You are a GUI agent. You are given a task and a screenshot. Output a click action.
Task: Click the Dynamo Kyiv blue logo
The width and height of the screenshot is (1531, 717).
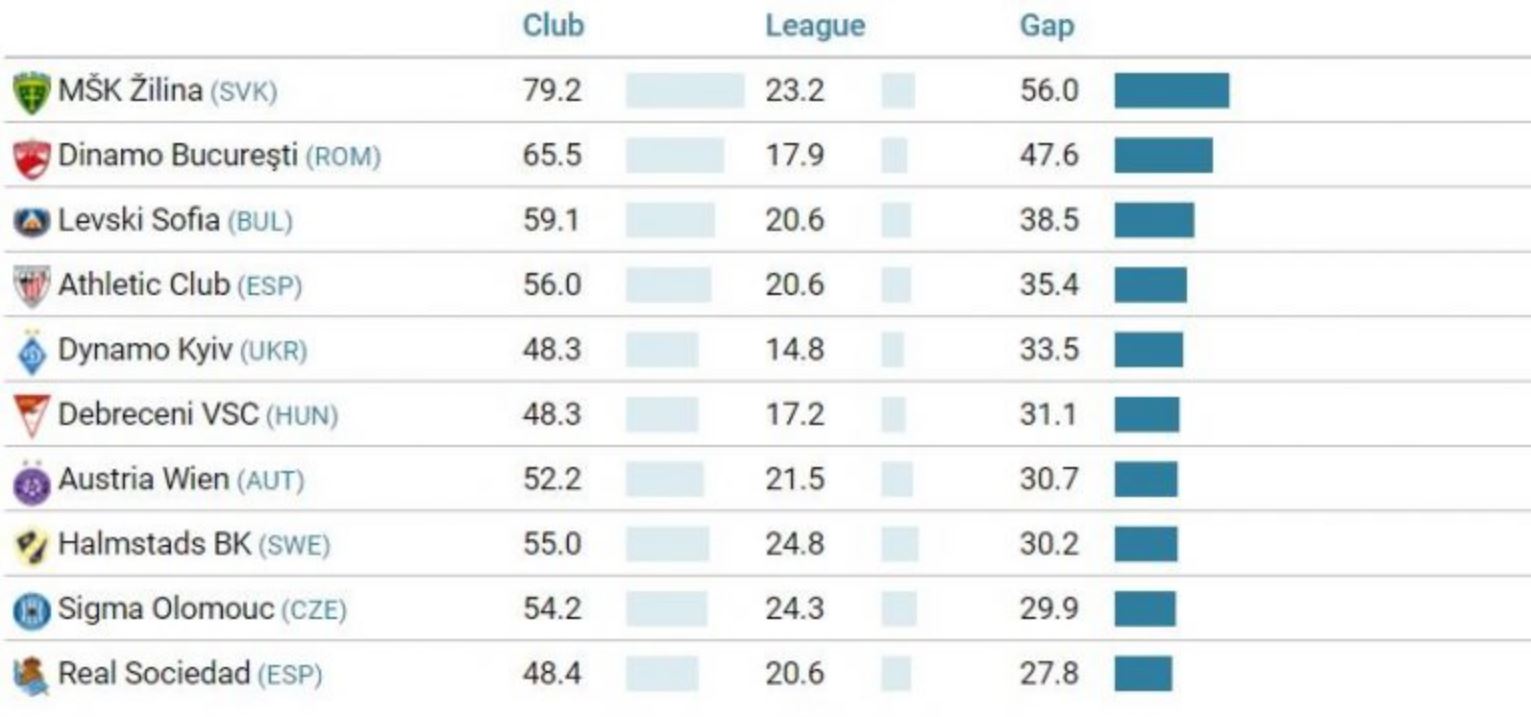pos(31,351)
